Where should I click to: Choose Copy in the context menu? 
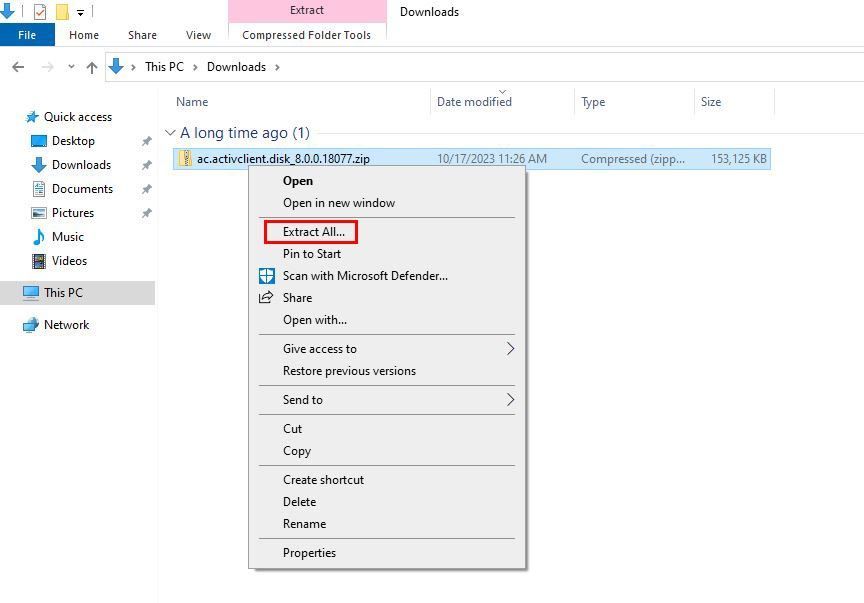tap(387, 451)
